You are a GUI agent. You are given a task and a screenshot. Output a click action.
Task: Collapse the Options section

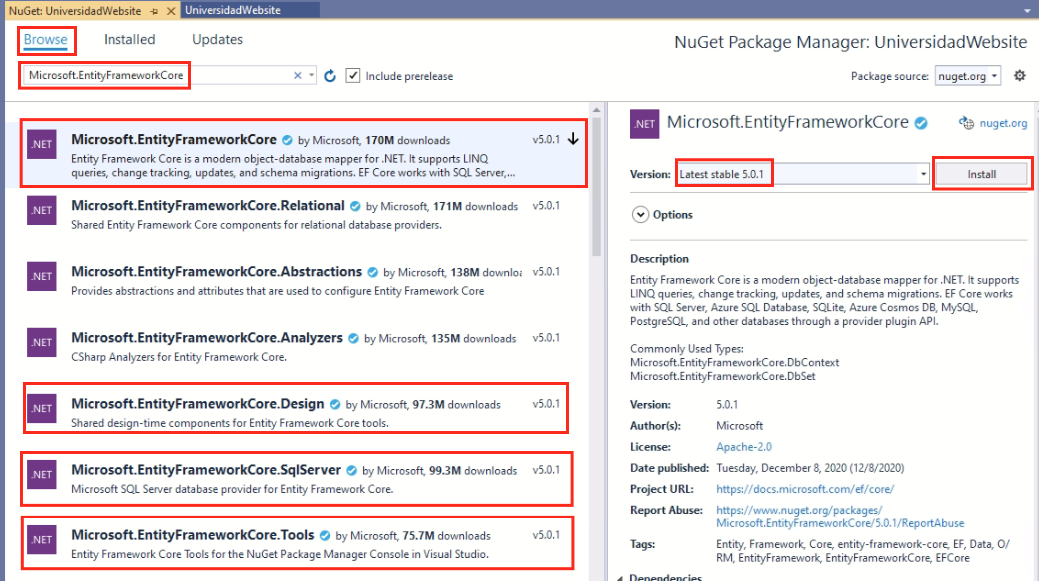point(639,214)
